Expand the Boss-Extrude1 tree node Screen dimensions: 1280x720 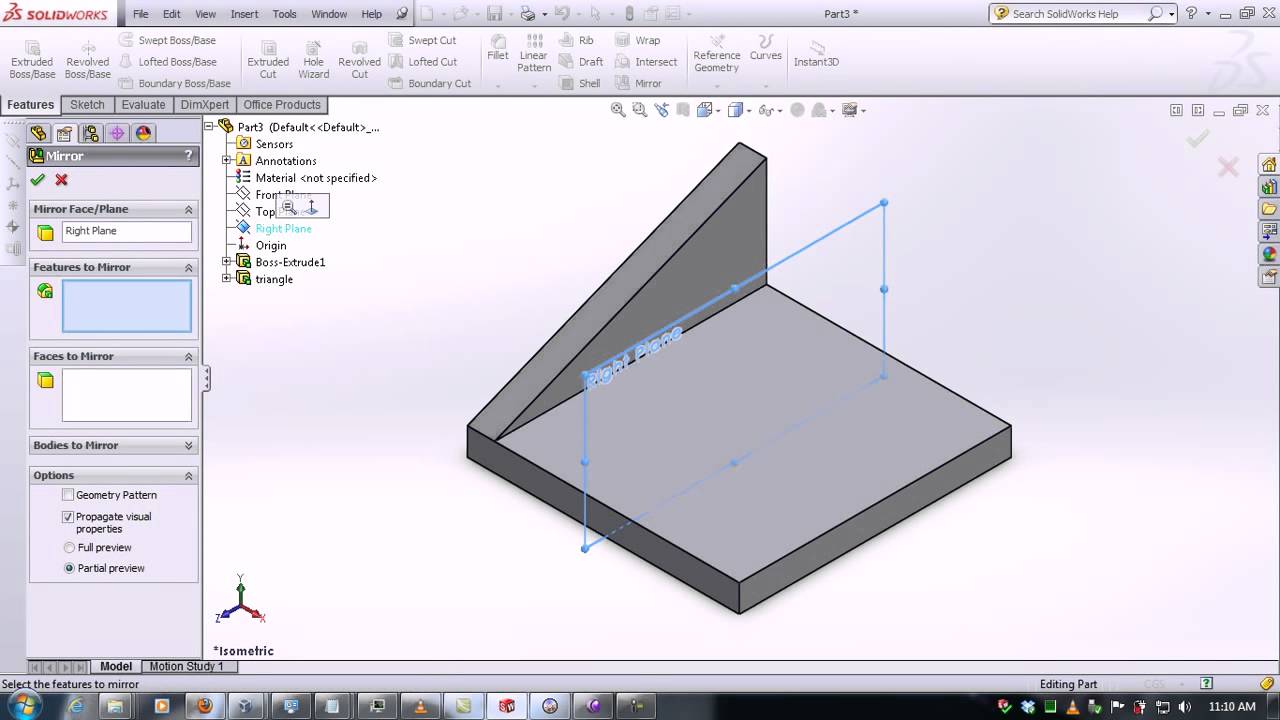point(226,261)
